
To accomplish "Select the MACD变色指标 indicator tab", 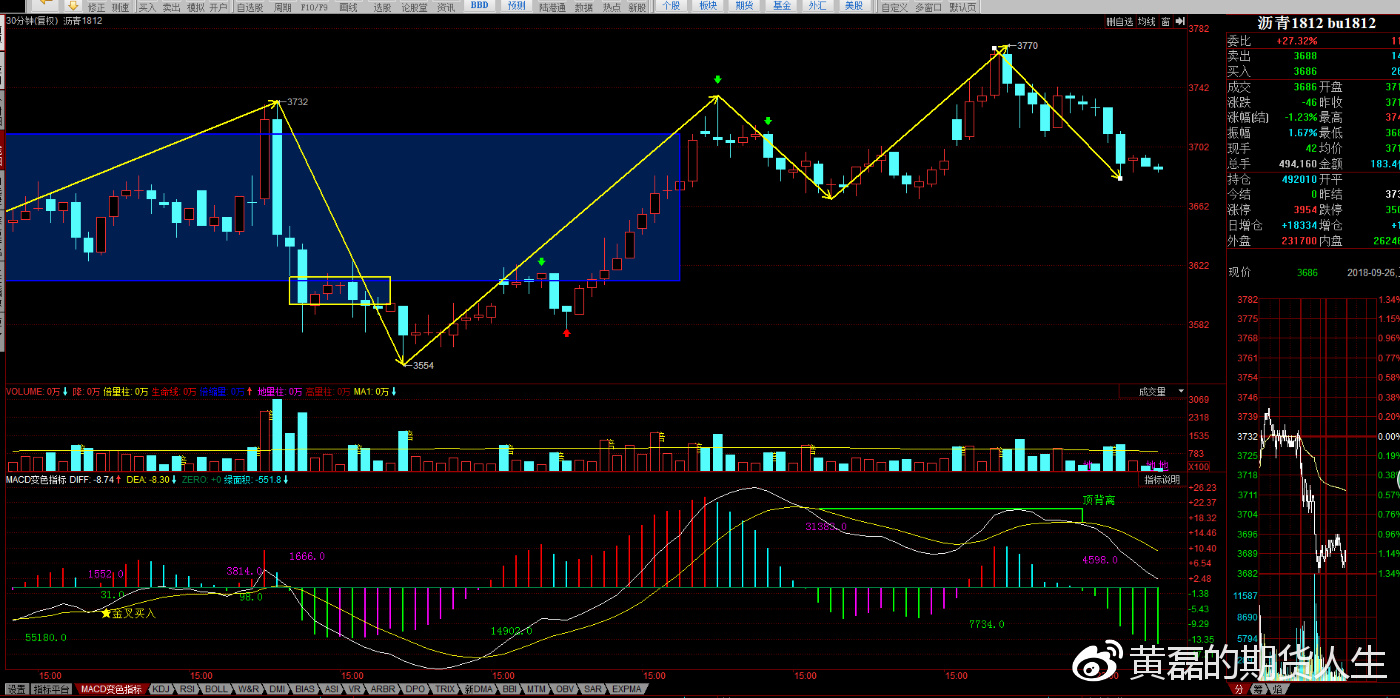I will point(111,689).
